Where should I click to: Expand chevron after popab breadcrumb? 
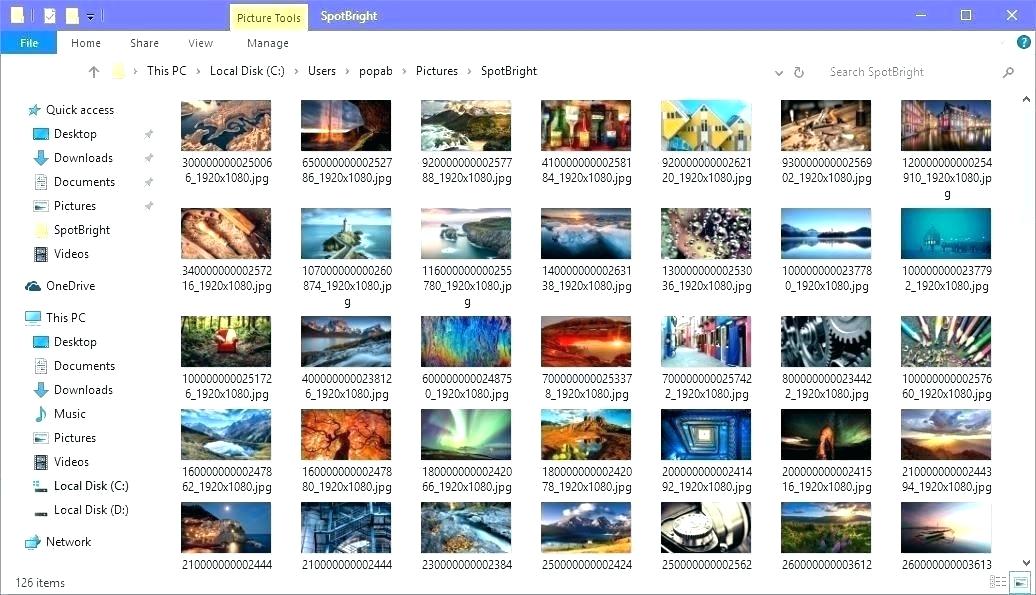[404, 71]
